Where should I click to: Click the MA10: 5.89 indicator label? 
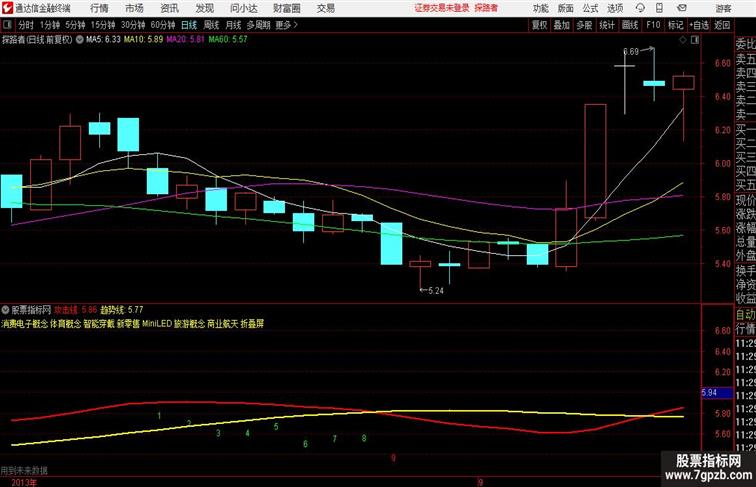point(143,40)
